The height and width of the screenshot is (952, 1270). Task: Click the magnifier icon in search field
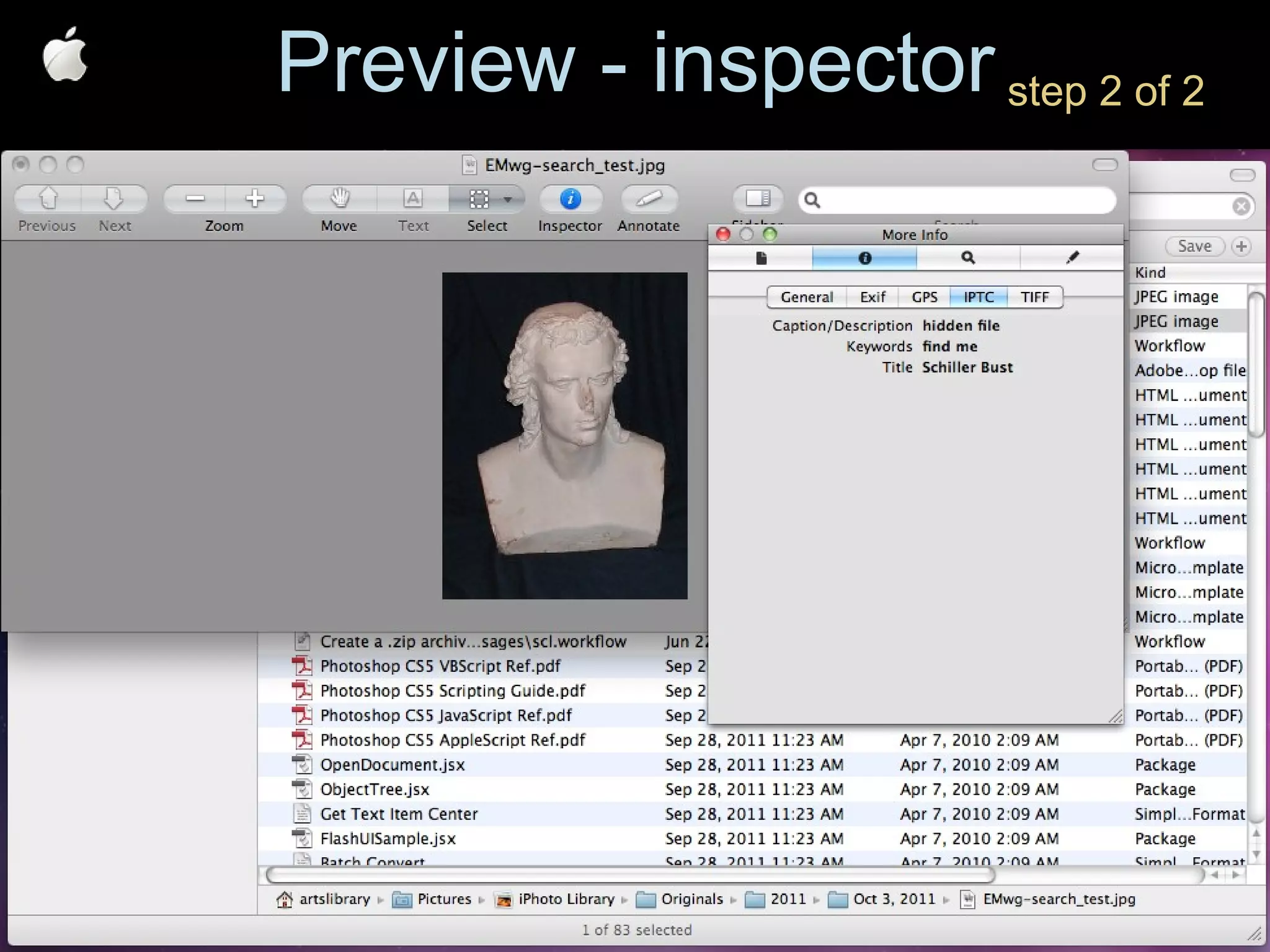(x=812, y=200)
